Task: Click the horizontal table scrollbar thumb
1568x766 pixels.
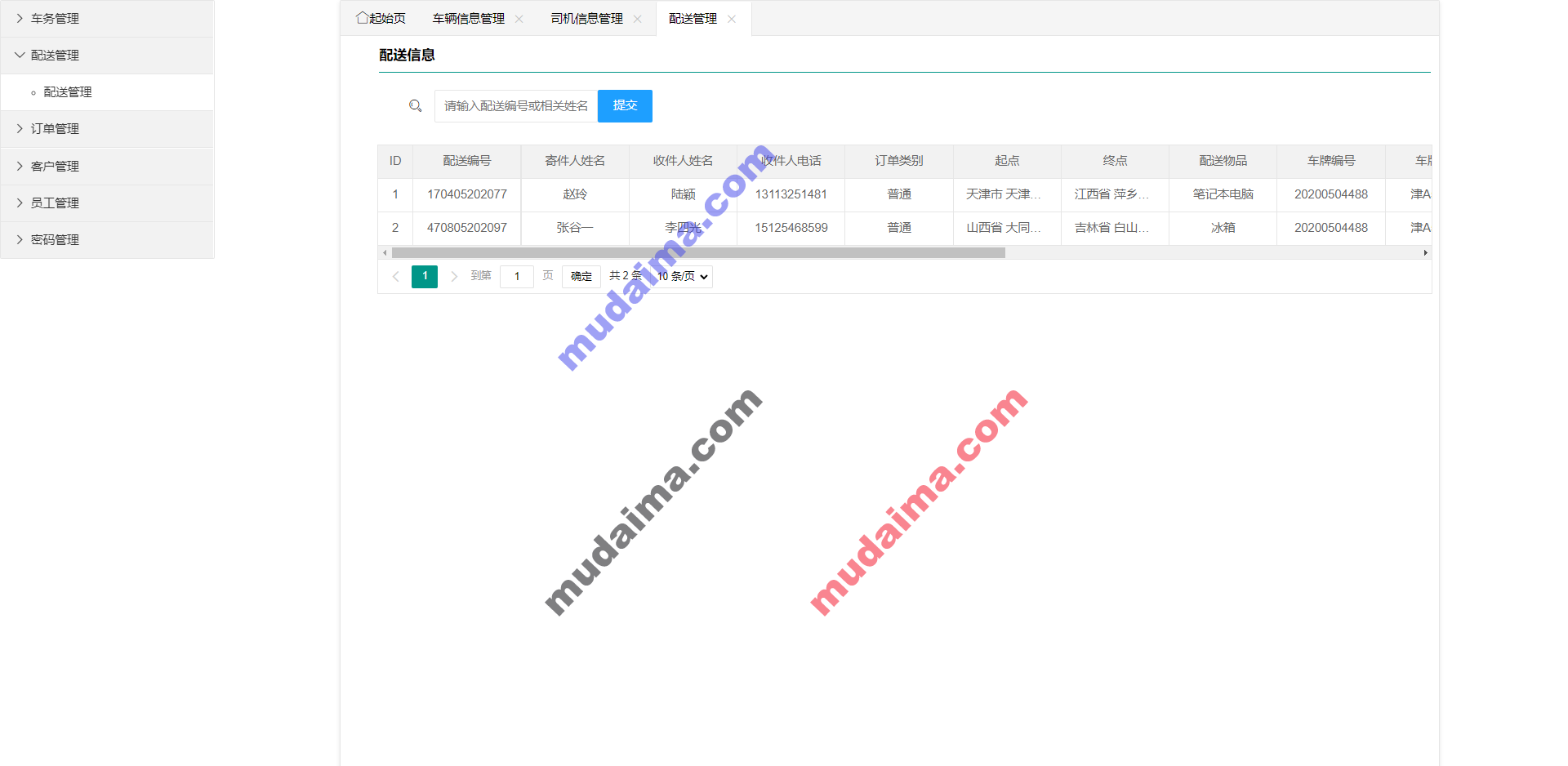Action: 698,253
